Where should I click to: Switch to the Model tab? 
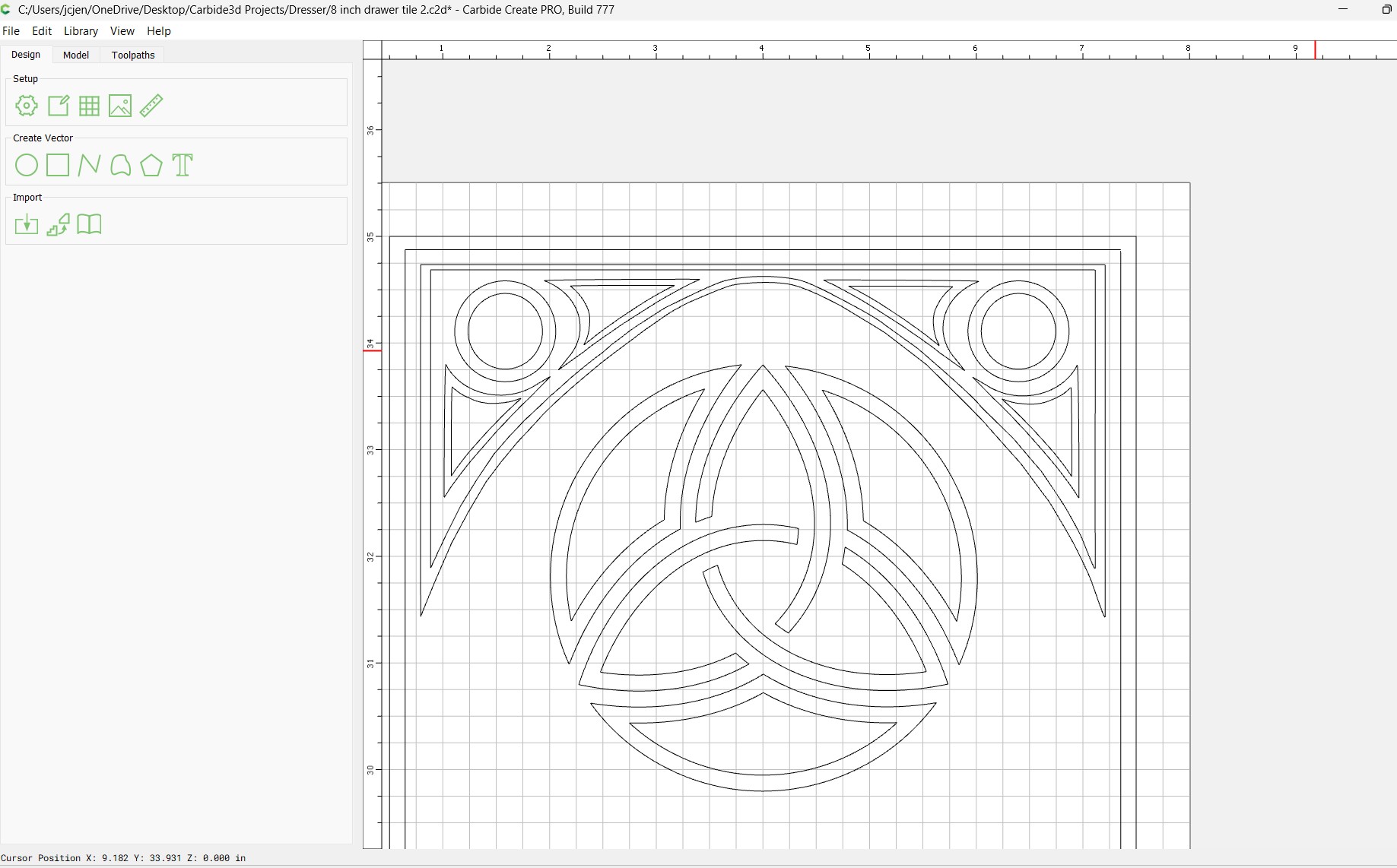pyautogui.click(x=76, y=55)
